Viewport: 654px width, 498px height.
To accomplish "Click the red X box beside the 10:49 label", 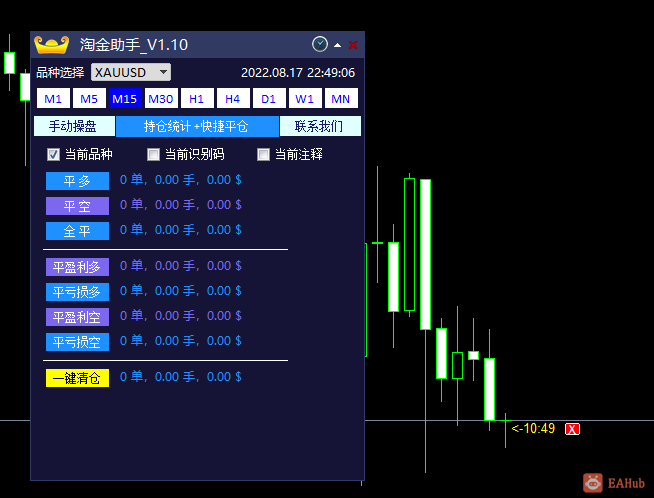I will click(x=572, y=429).
